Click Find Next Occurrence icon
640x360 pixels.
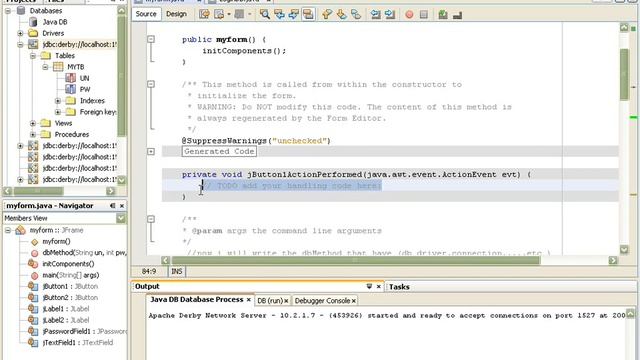pyautogui.click(x=293, y=15)
